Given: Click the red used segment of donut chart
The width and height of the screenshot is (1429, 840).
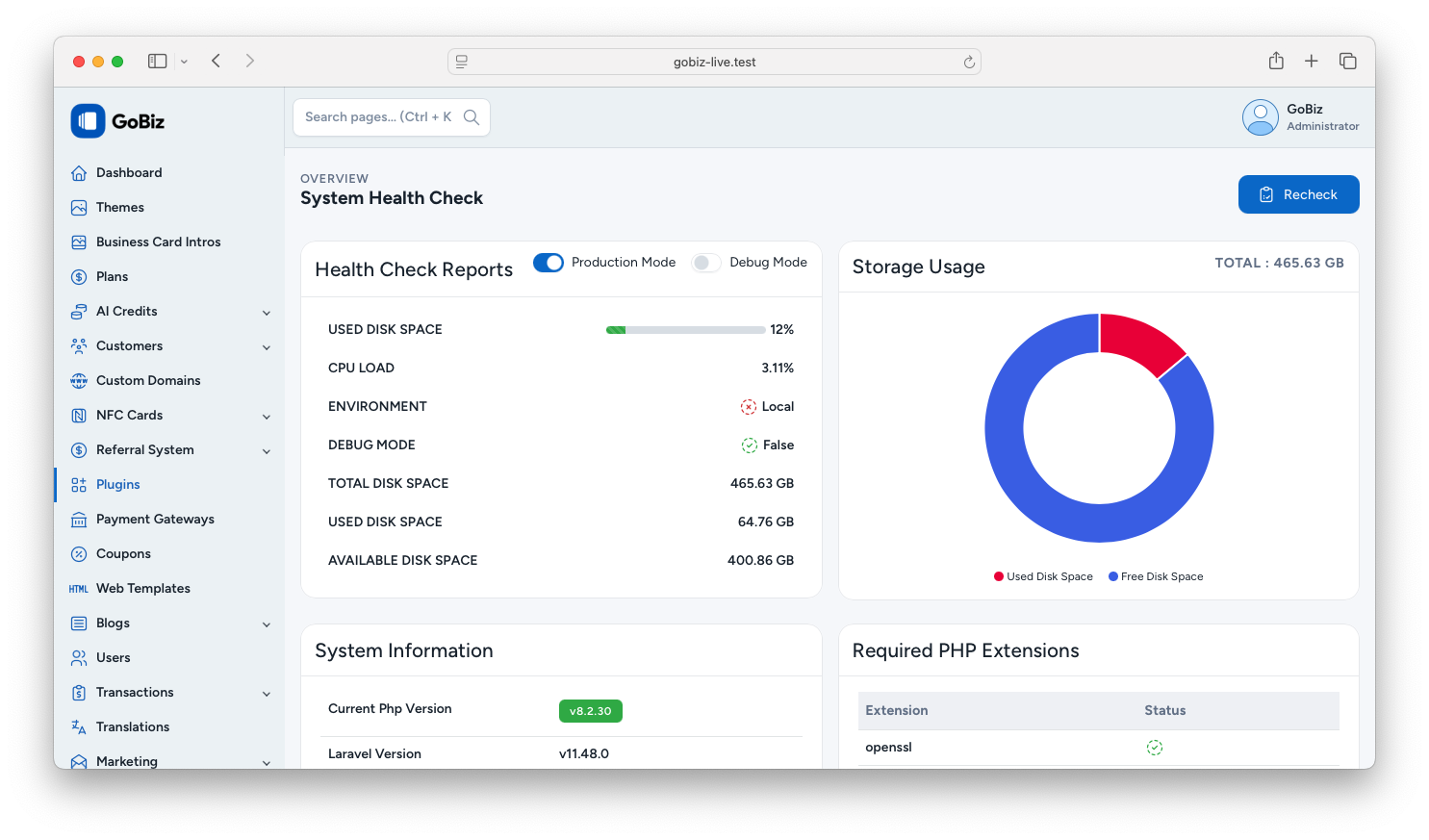Looking at the screenshot, I should 1140,341.
